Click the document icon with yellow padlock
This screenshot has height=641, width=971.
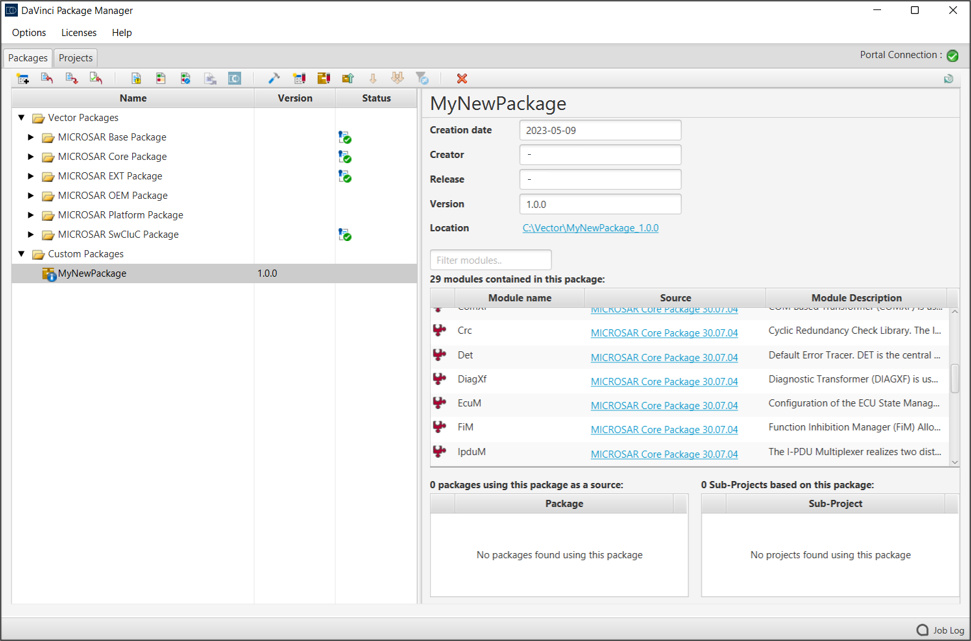tap(136, 79)
